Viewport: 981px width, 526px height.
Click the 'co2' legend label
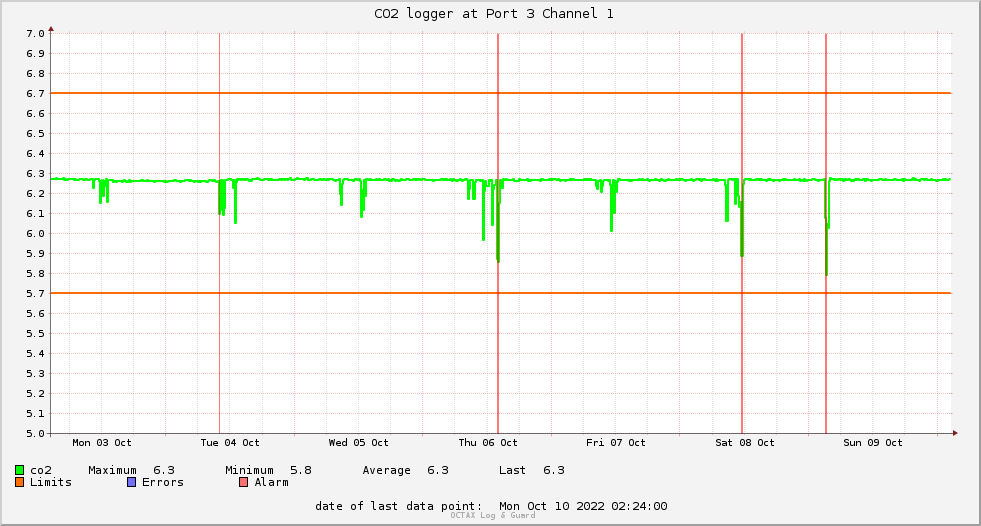click(x=41, y=470)
